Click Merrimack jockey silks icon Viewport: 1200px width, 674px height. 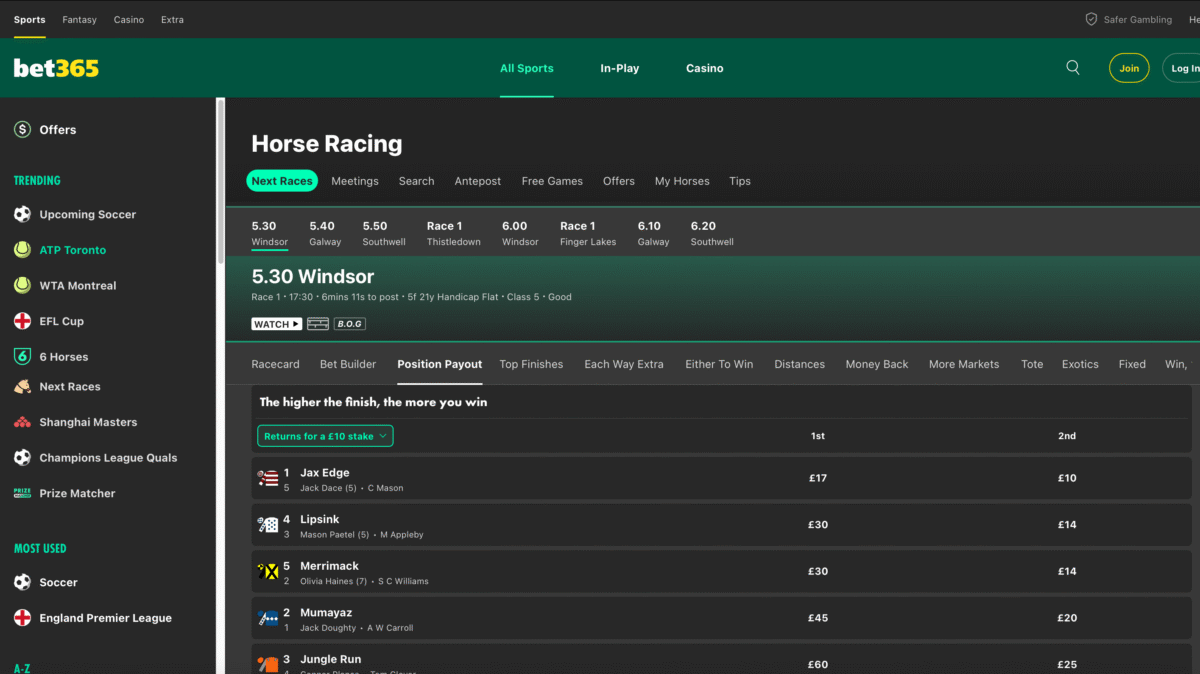coord(268,572)
